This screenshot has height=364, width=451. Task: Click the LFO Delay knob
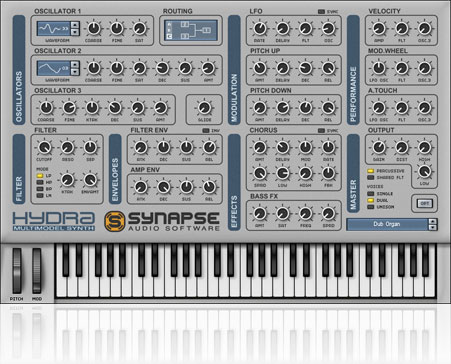point(283,29)
